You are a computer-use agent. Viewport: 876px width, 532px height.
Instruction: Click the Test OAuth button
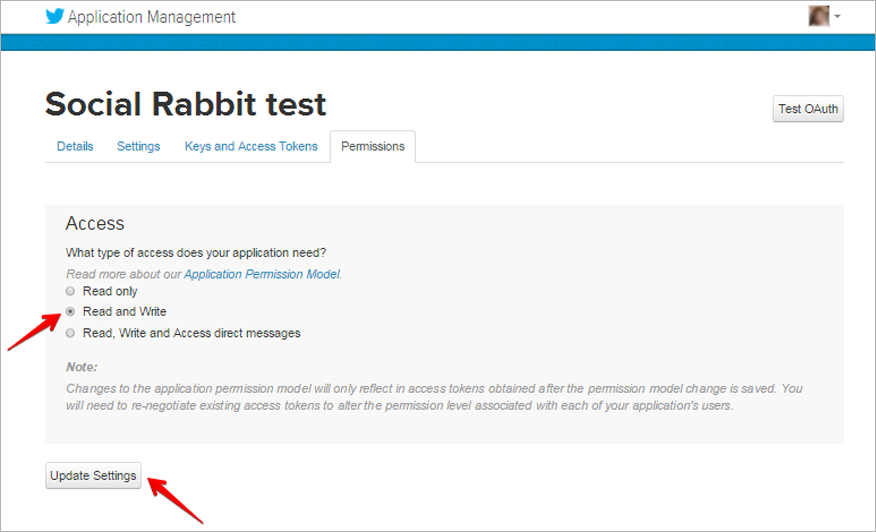tap(808, 109)
